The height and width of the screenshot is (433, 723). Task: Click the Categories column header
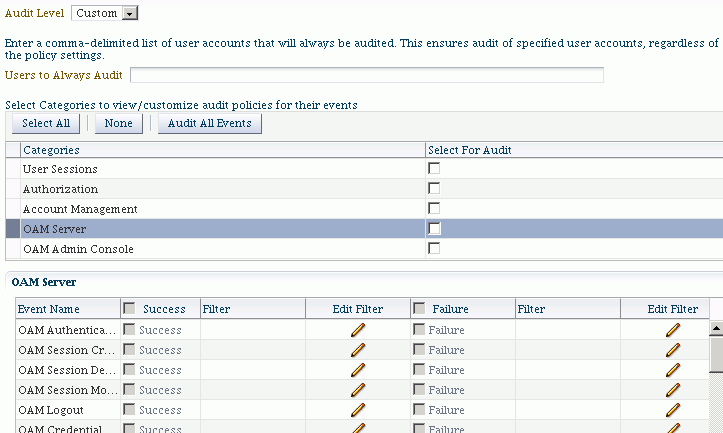(x=223, y=150)
